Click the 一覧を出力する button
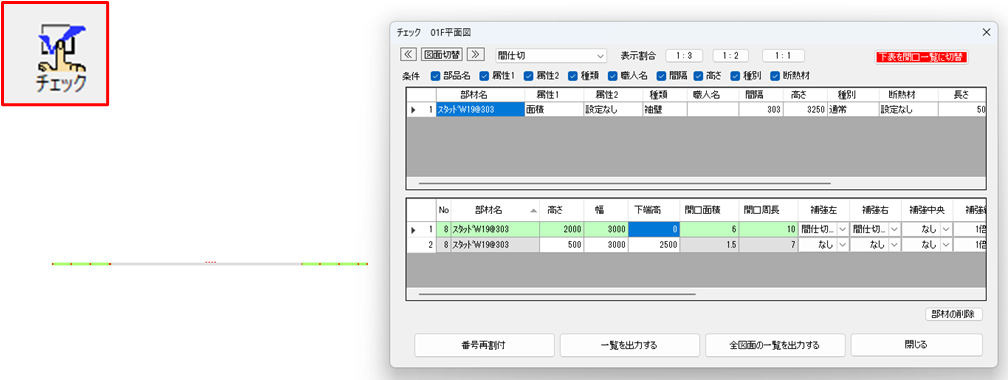Image resolution: width=1008 pixels, height=380 pixels. [629, 345]
